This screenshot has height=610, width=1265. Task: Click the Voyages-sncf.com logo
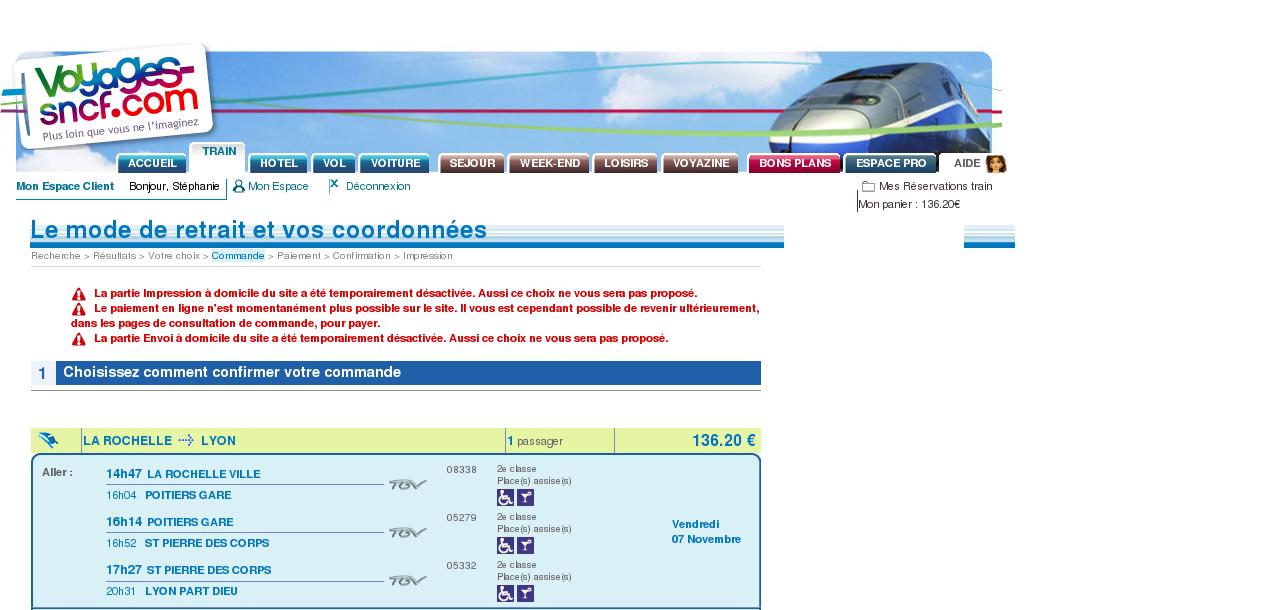[x=112, y=96]
